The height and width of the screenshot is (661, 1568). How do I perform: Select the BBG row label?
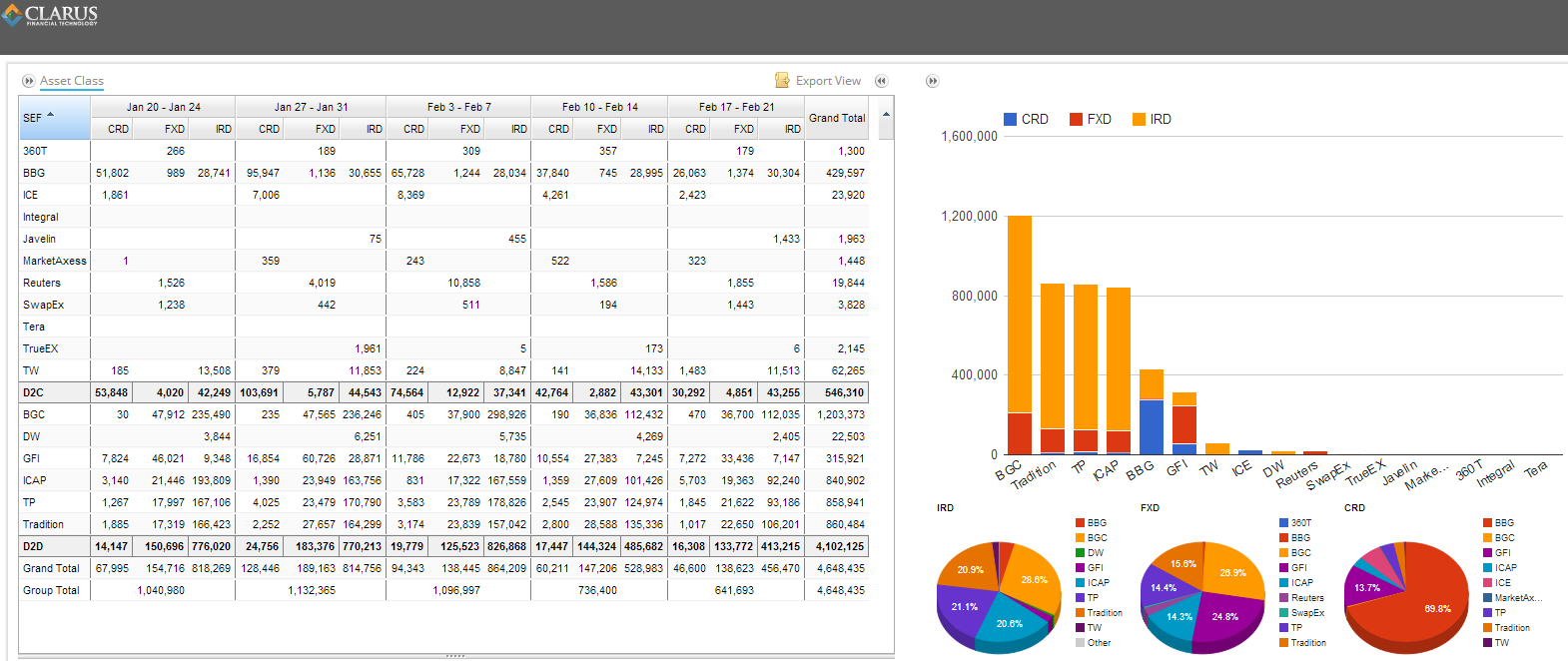[x=34, y=173]
